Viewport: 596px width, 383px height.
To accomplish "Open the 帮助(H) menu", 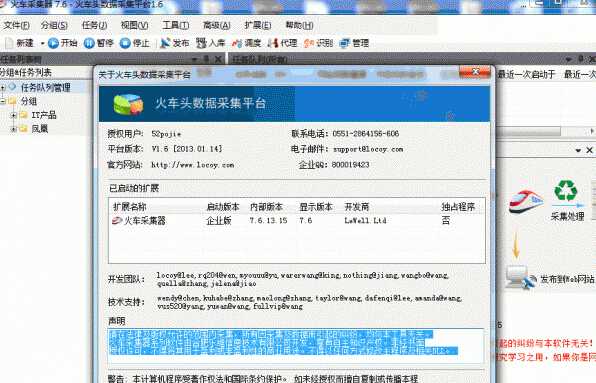I will 299,25.
